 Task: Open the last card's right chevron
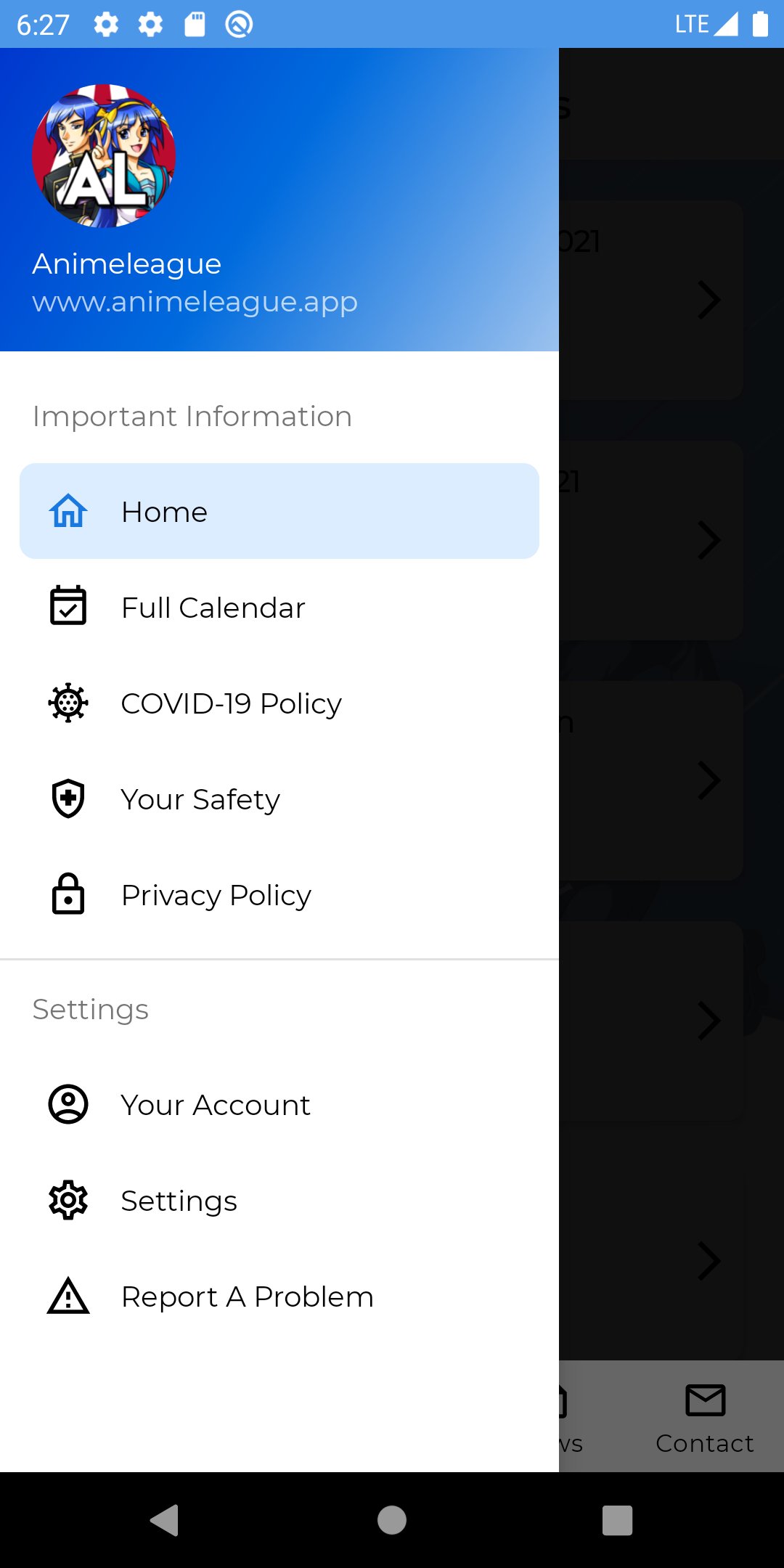tap(709, 1261)
